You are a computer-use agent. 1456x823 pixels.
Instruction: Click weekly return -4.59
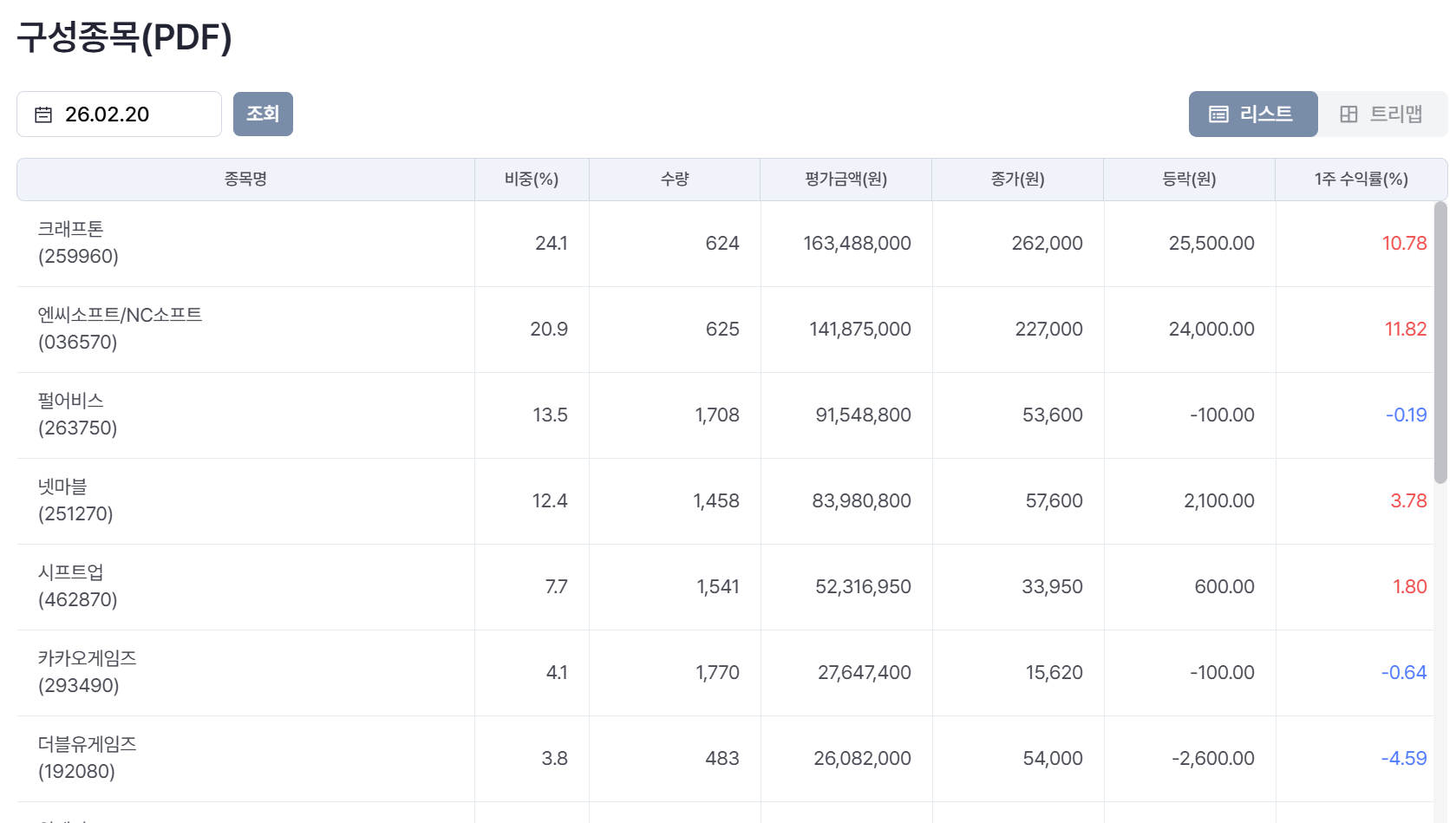click(x=1404, y=758)
